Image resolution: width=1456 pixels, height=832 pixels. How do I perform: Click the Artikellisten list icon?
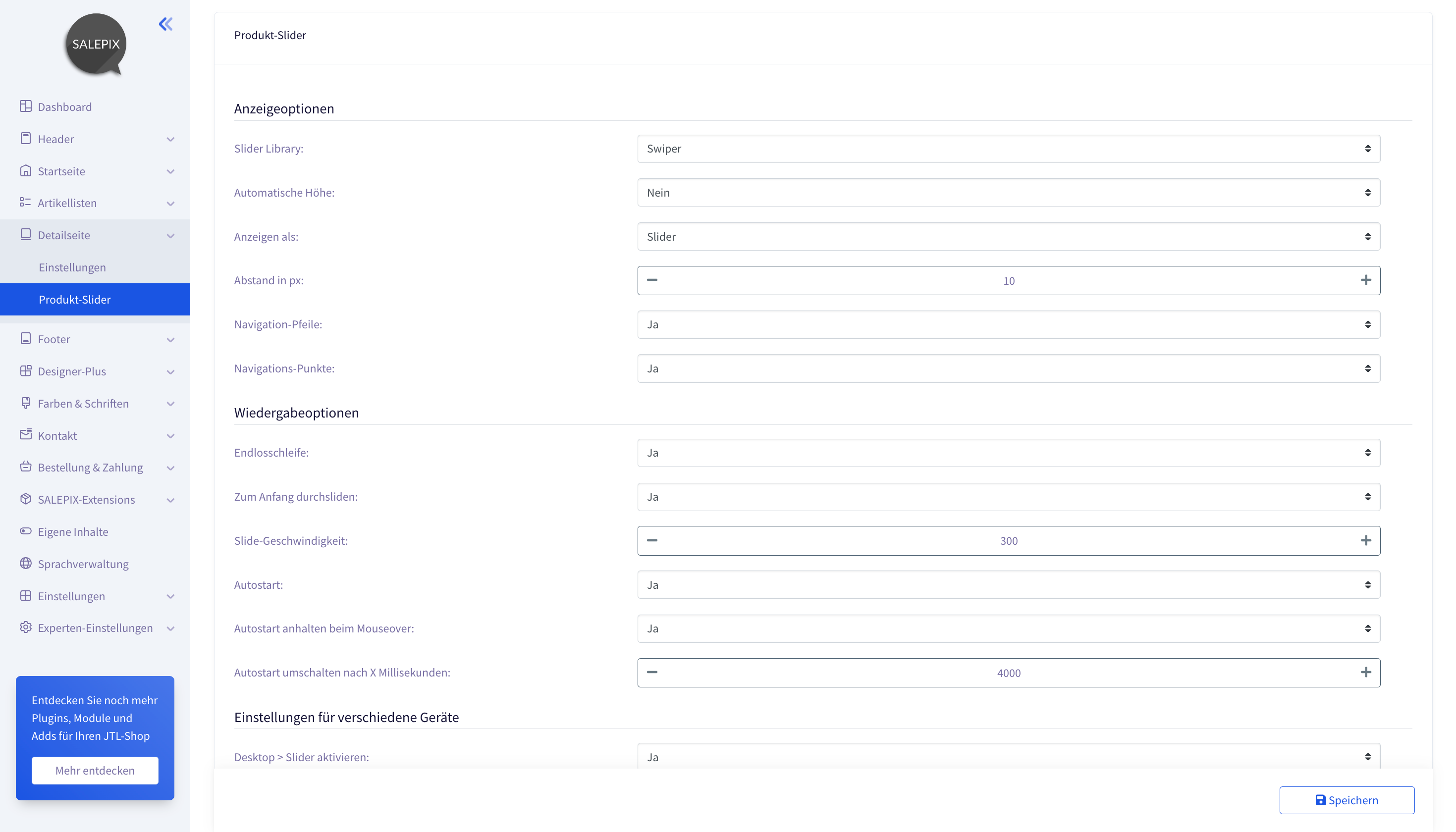click(26, 202)
